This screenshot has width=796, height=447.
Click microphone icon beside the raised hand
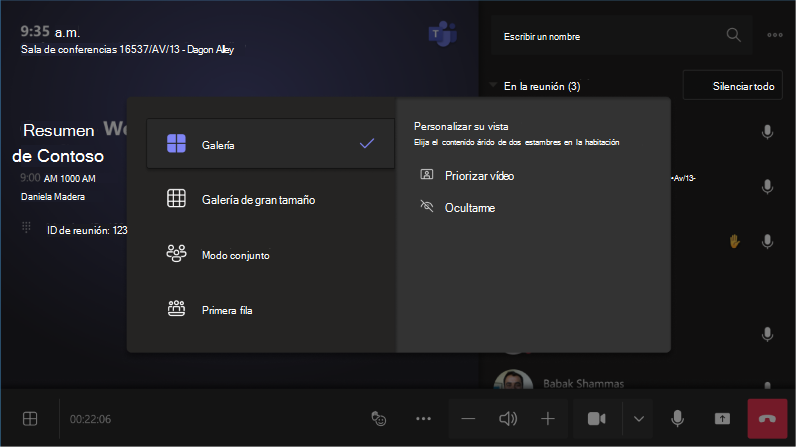(768, 242)
